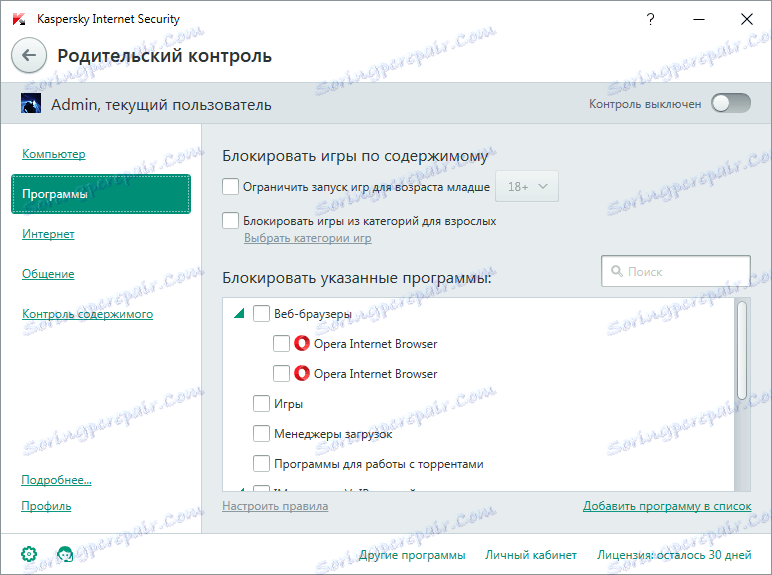Viewport: 772px width, 575px height.
Task: Check Блокировать игры из категорий для взрослых
Action: click(230, 221)
